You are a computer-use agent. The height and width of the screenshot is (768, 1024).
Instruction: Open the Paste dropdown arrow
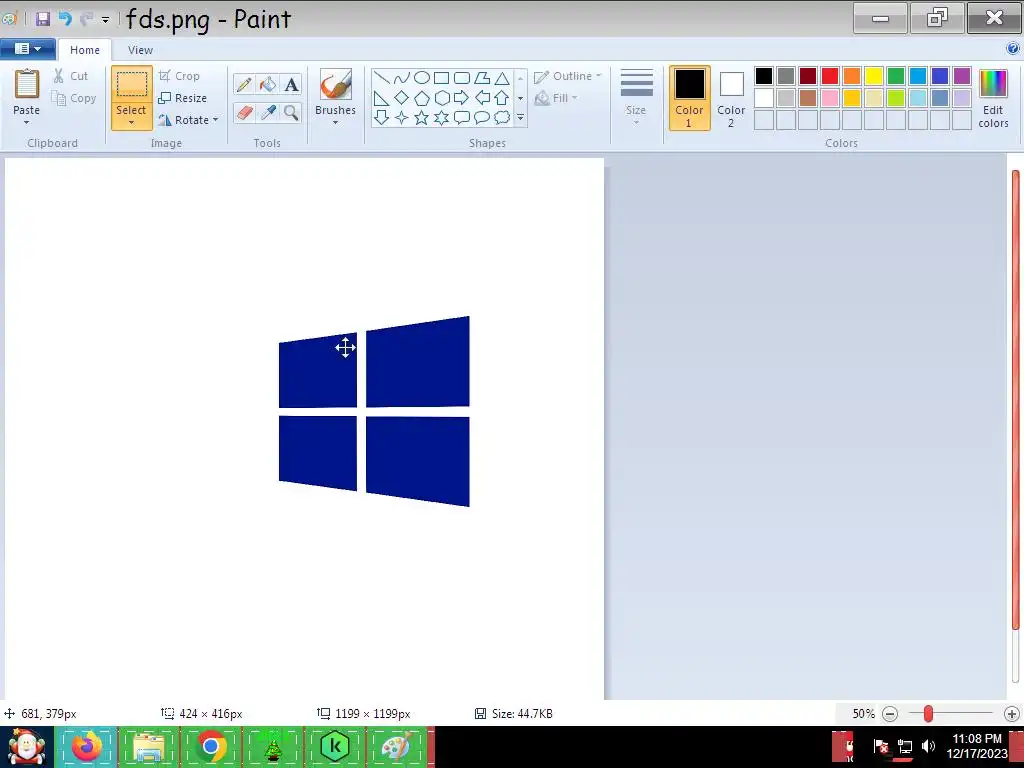(26, 123)
